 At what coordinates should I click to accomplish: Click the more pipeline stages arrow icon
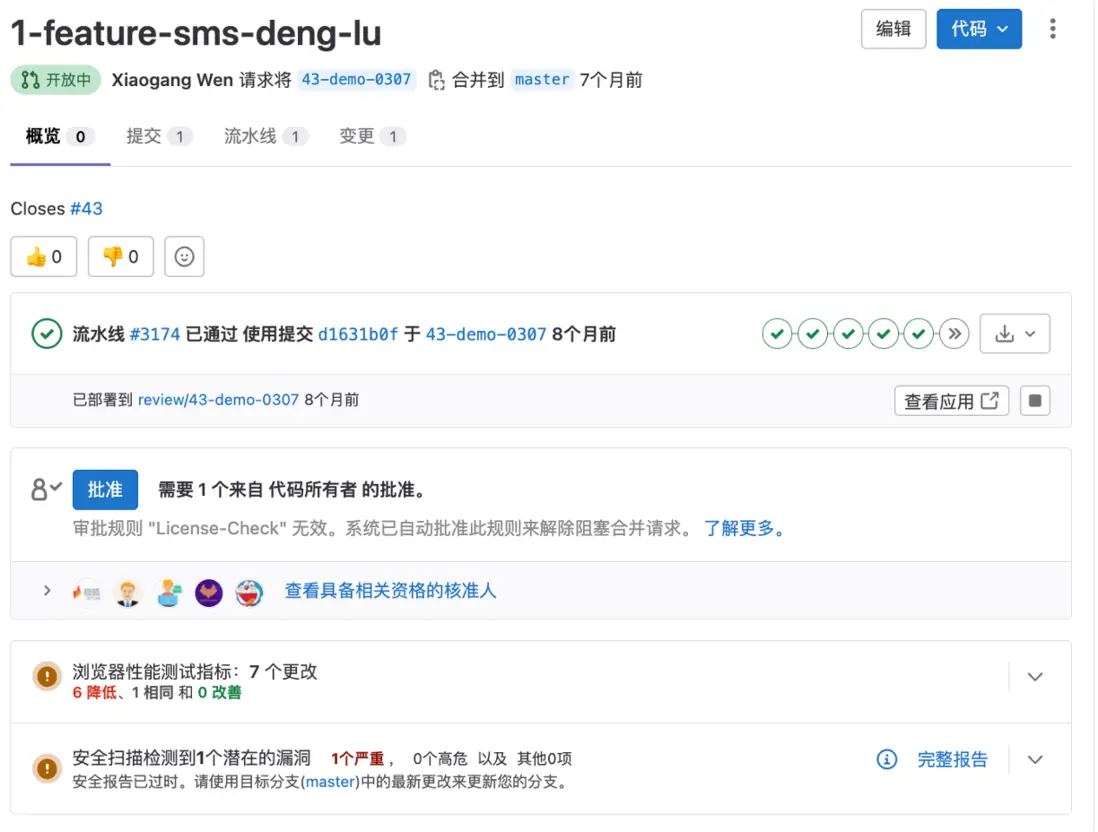(x=955, y=334)
